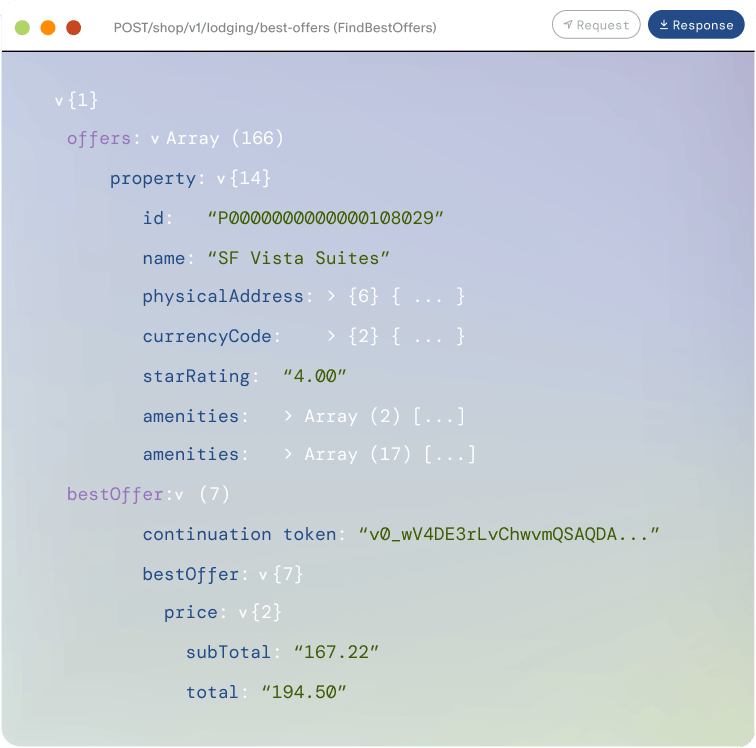
Task: Click the total key label
Action: pos(212,693)
